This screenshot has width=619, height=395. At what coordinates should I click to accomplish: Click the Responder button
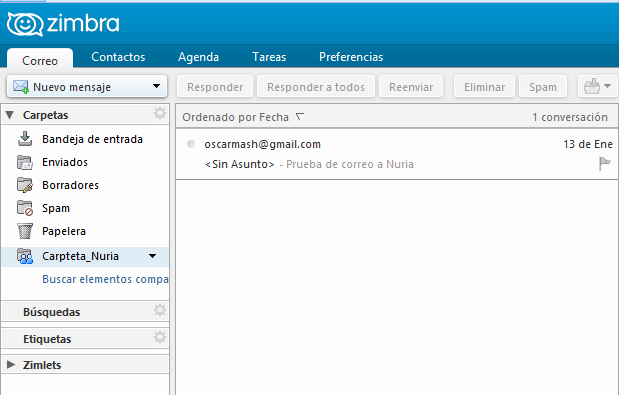[x=215, y=86]
